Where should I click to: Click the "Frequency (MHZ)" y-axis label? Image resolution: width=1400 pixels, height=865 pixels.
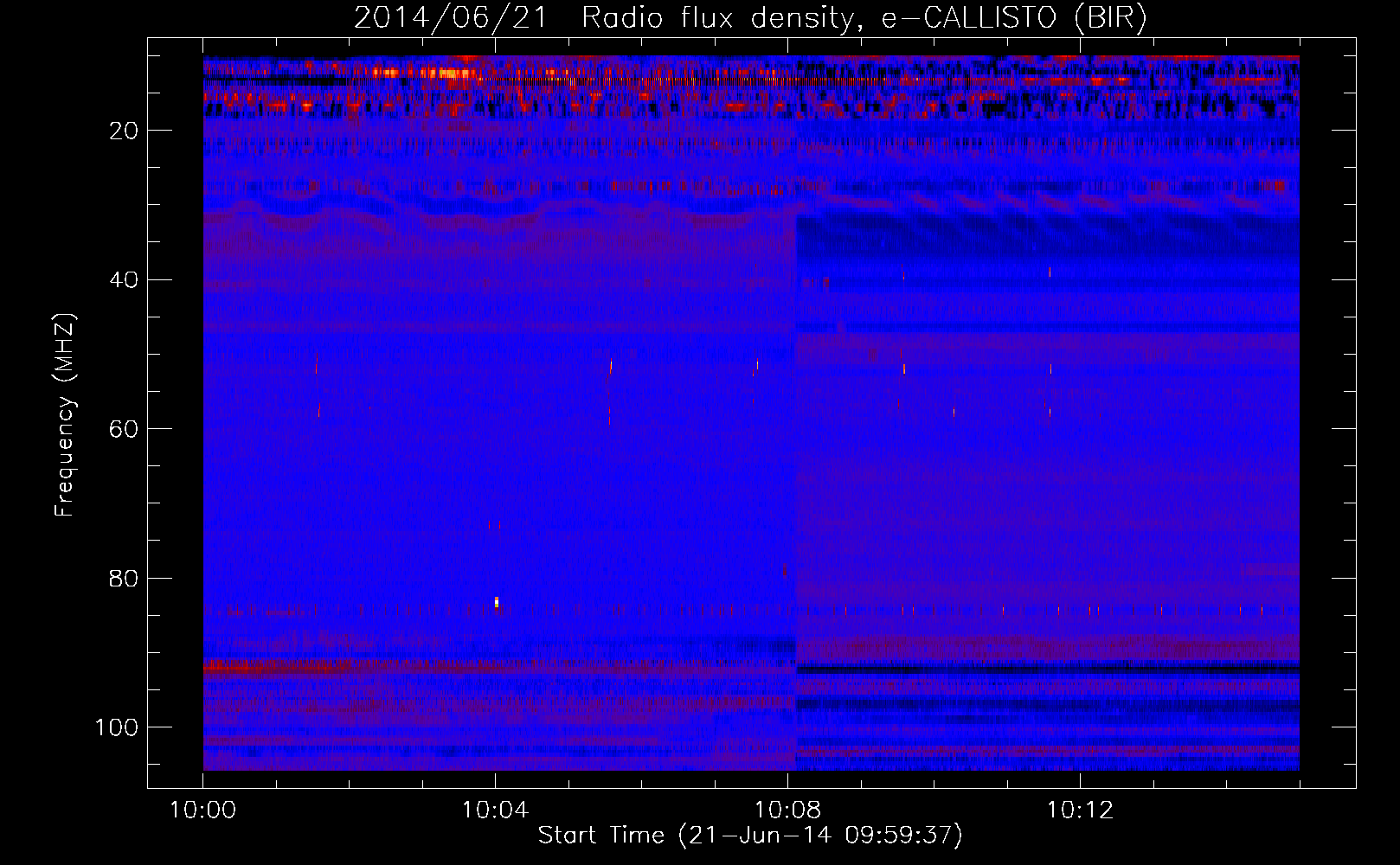point(66,415)
